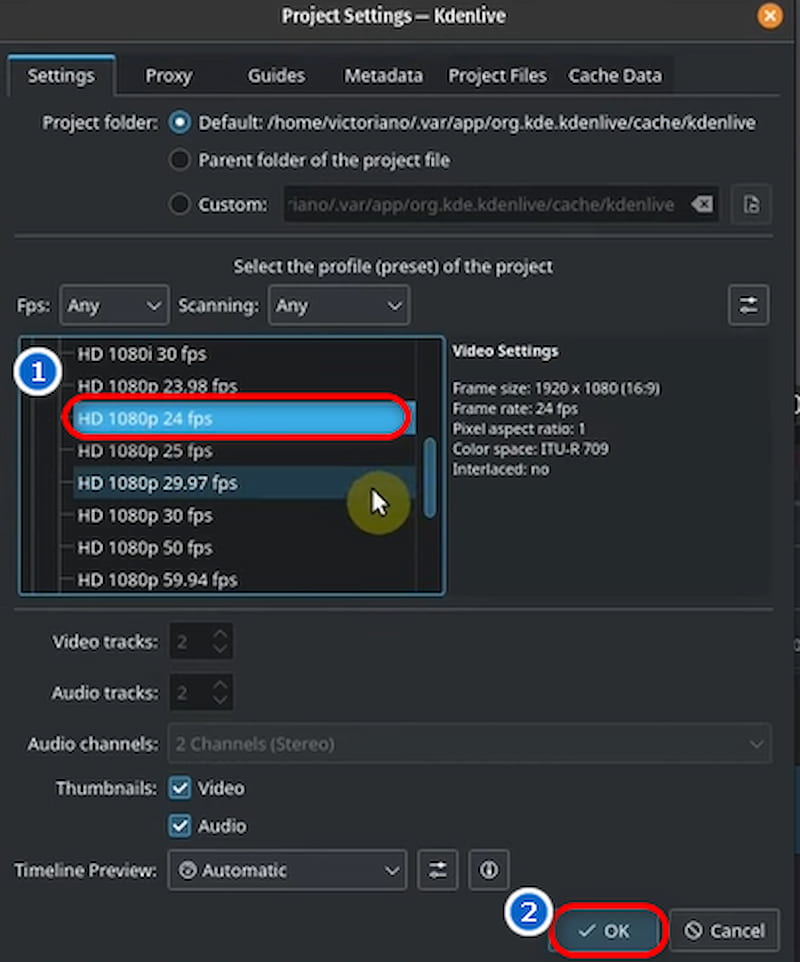Confirm settings with the OK button

(x=607, y=931)
